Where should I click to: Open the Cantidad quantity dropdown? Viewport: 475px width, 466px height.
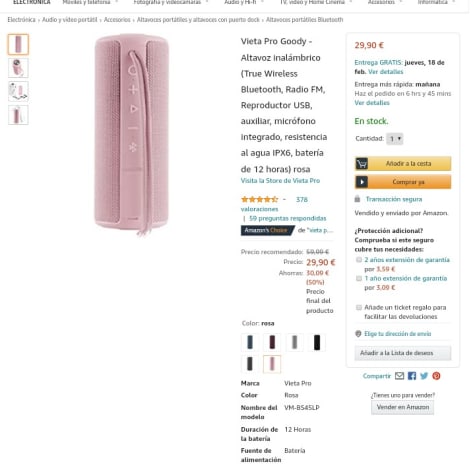pyautogui.click(x=395, y=139)
